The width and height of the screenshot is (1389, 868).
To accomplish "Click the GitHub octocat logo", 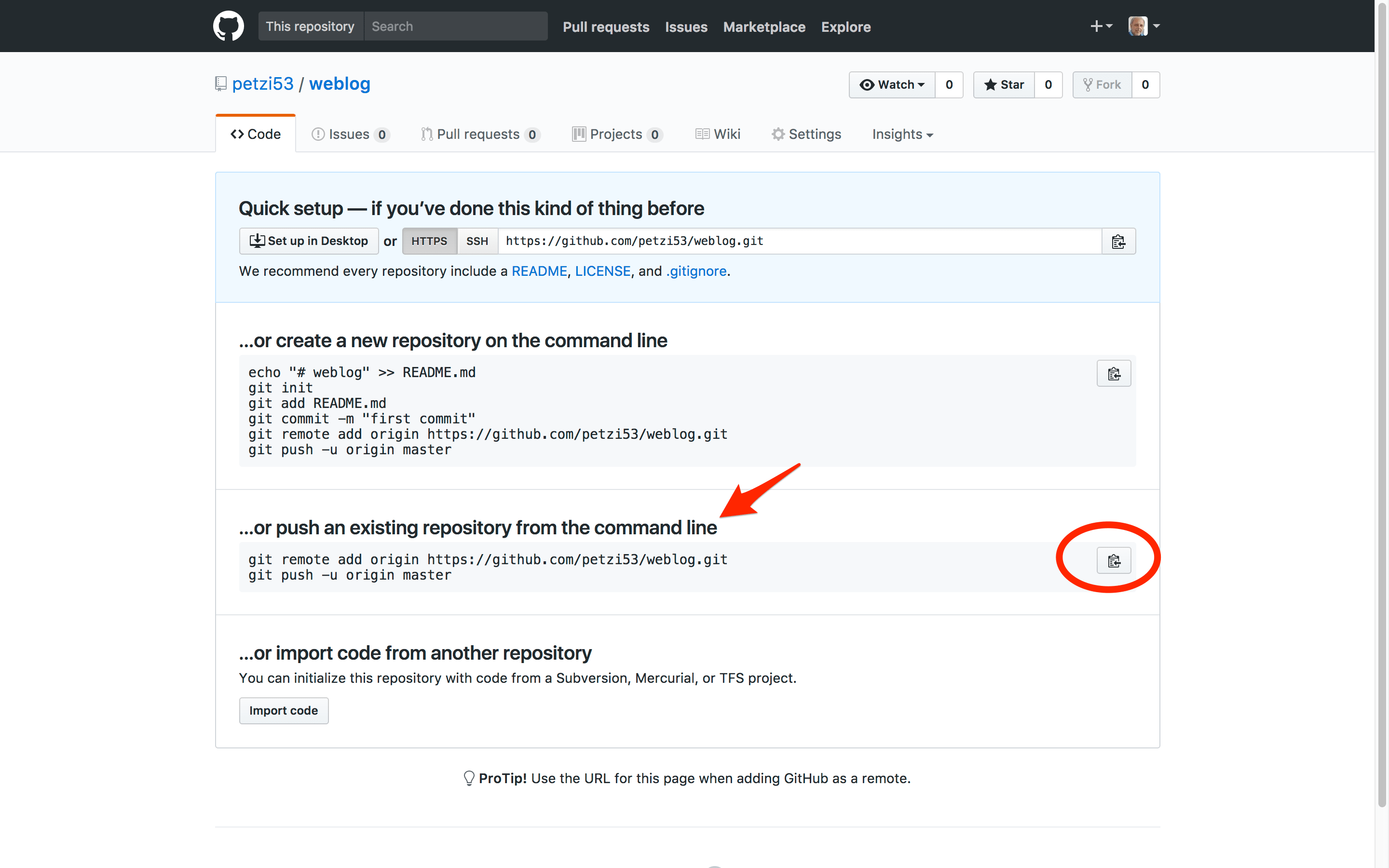I will pos(229,27).
